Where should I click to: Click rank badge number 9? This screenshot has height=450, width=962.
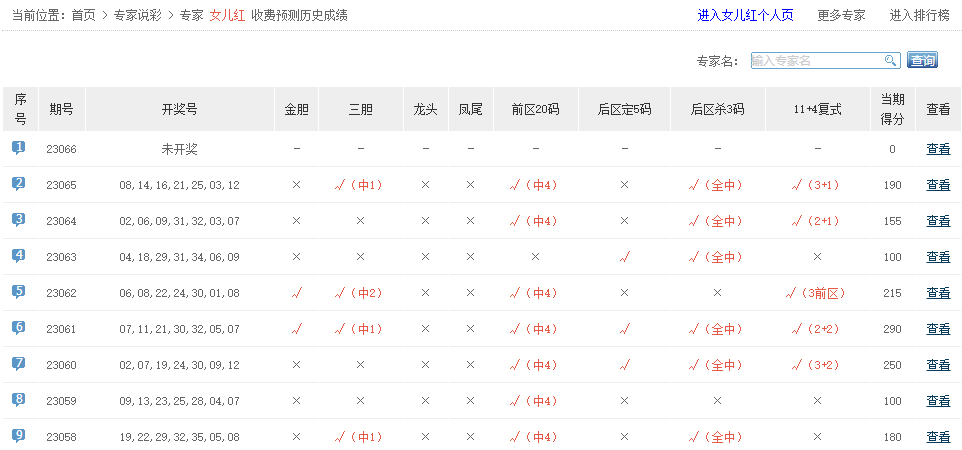(19, 436)
